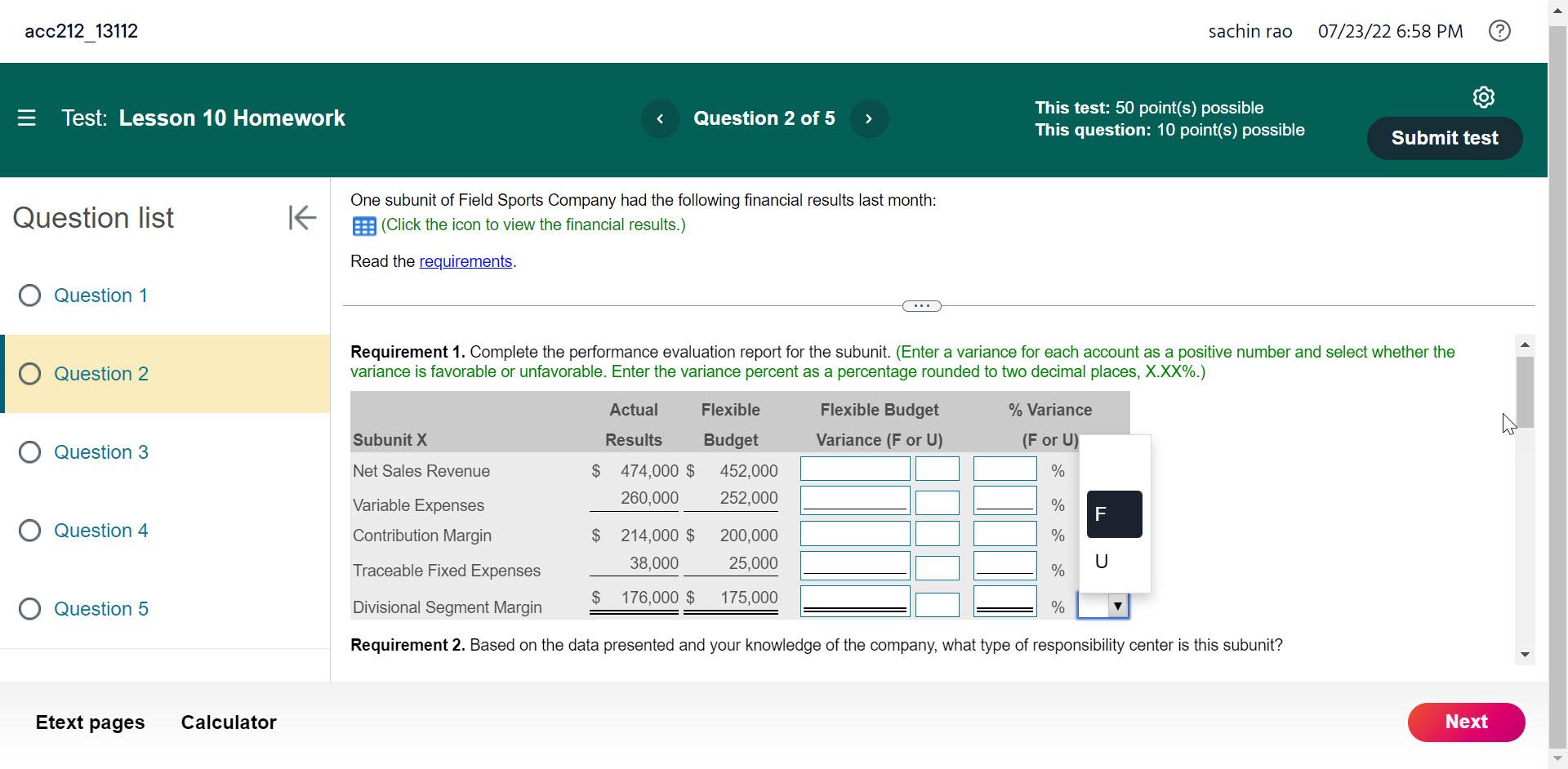Click the view financial results link text
The image size is (1568, 769).
pos(533,225)
